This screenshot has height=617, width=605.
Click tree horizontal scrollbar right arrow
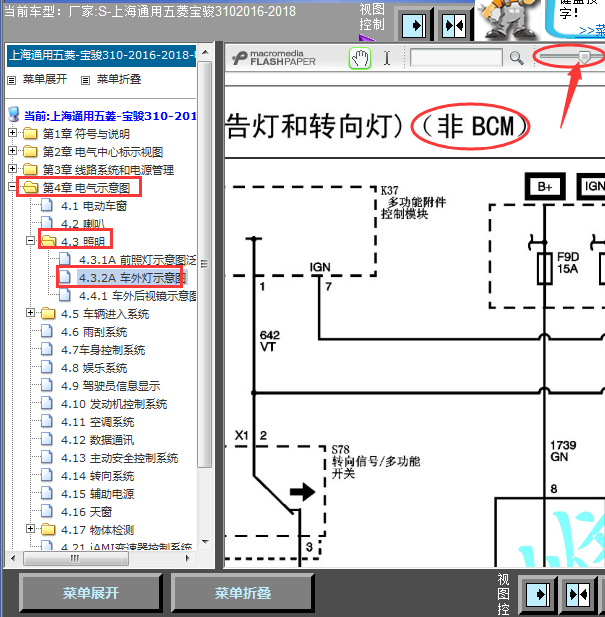pos(188,558)
